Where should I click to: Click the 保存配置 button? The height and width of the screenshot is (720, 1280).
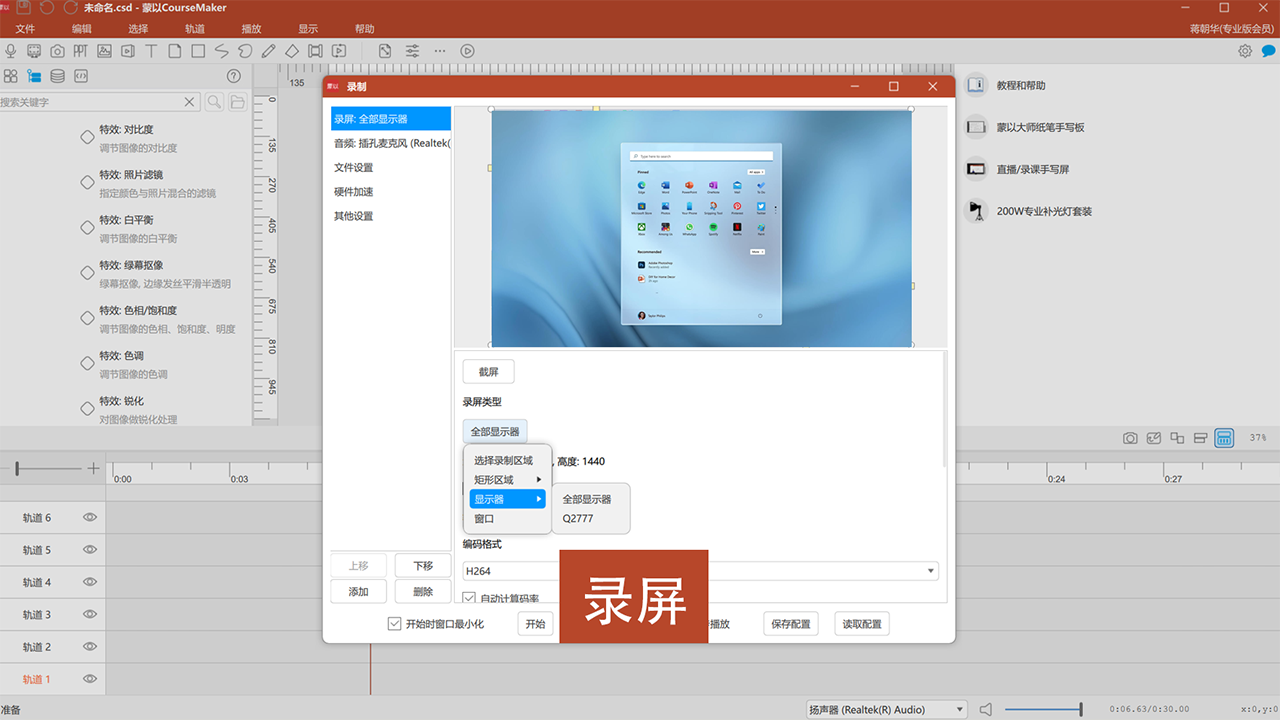pos(790,624)
